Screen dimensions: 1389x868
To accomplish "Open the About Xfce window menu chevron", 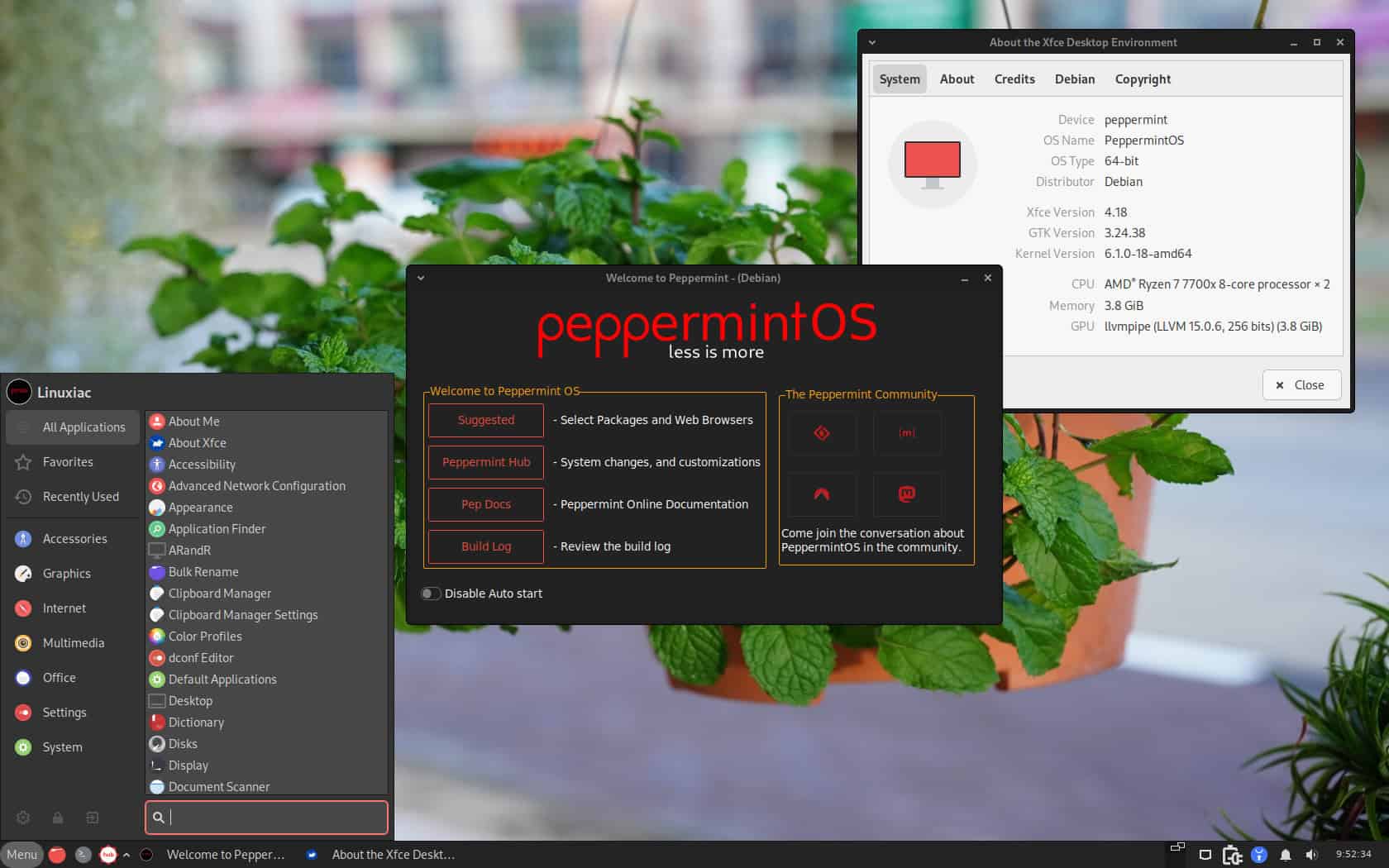I will pyautogui.click(x=873, y=41).
